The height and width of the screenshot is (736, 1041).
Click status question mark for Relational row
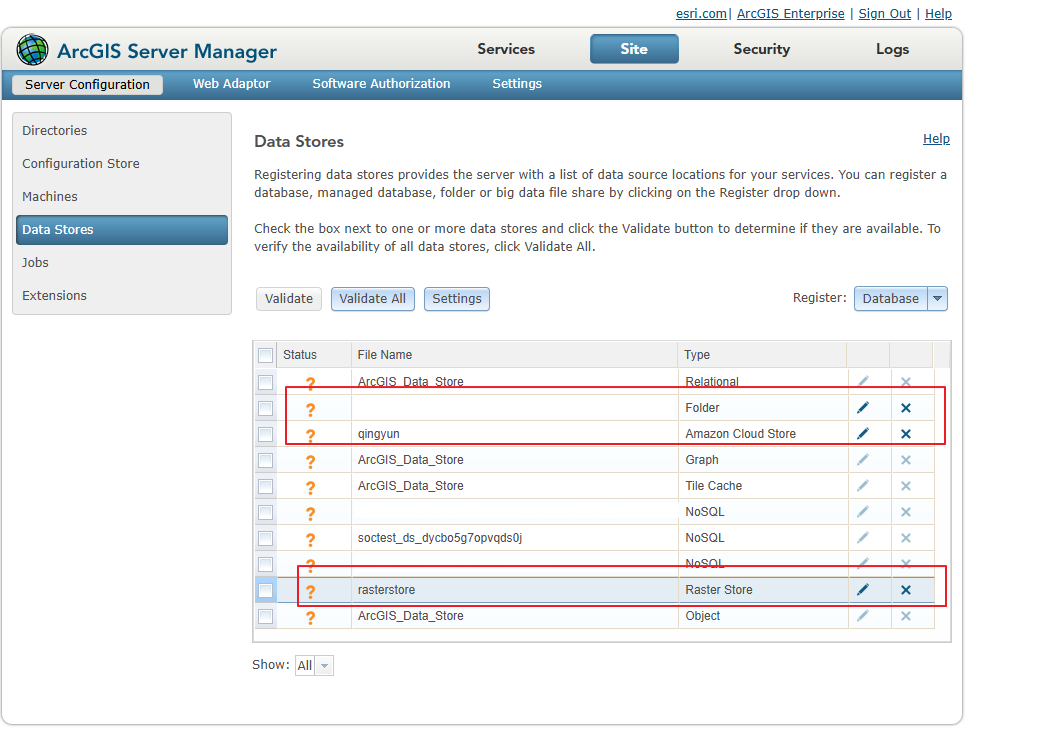(x=310, y=383)
